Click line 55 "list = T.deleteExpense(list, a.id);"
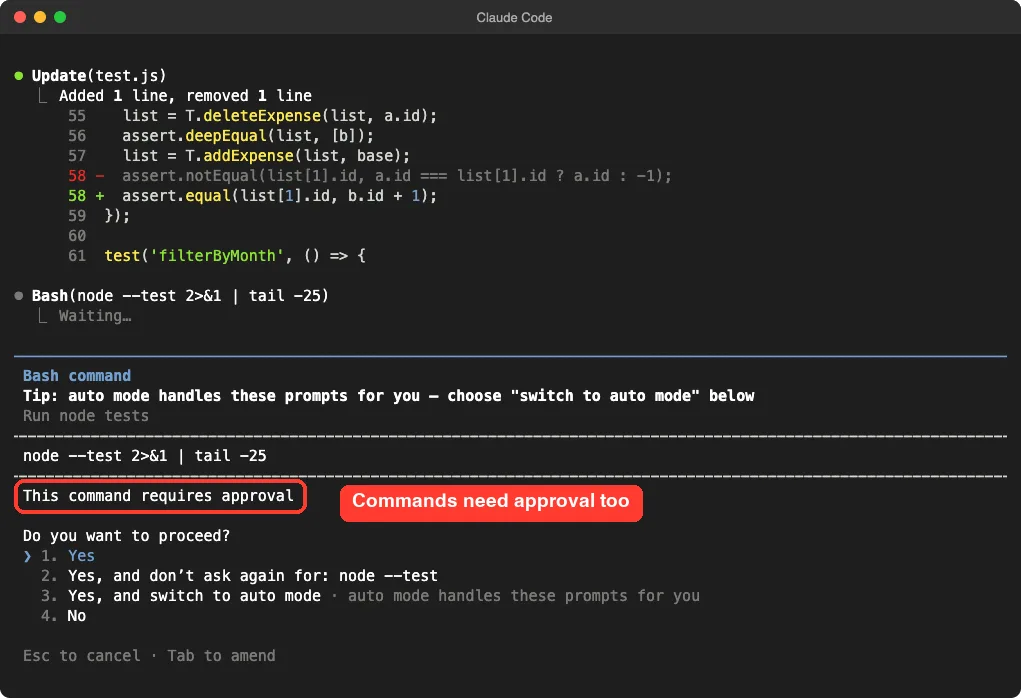The image size is (1021, 698). click(x=280, y=116)
